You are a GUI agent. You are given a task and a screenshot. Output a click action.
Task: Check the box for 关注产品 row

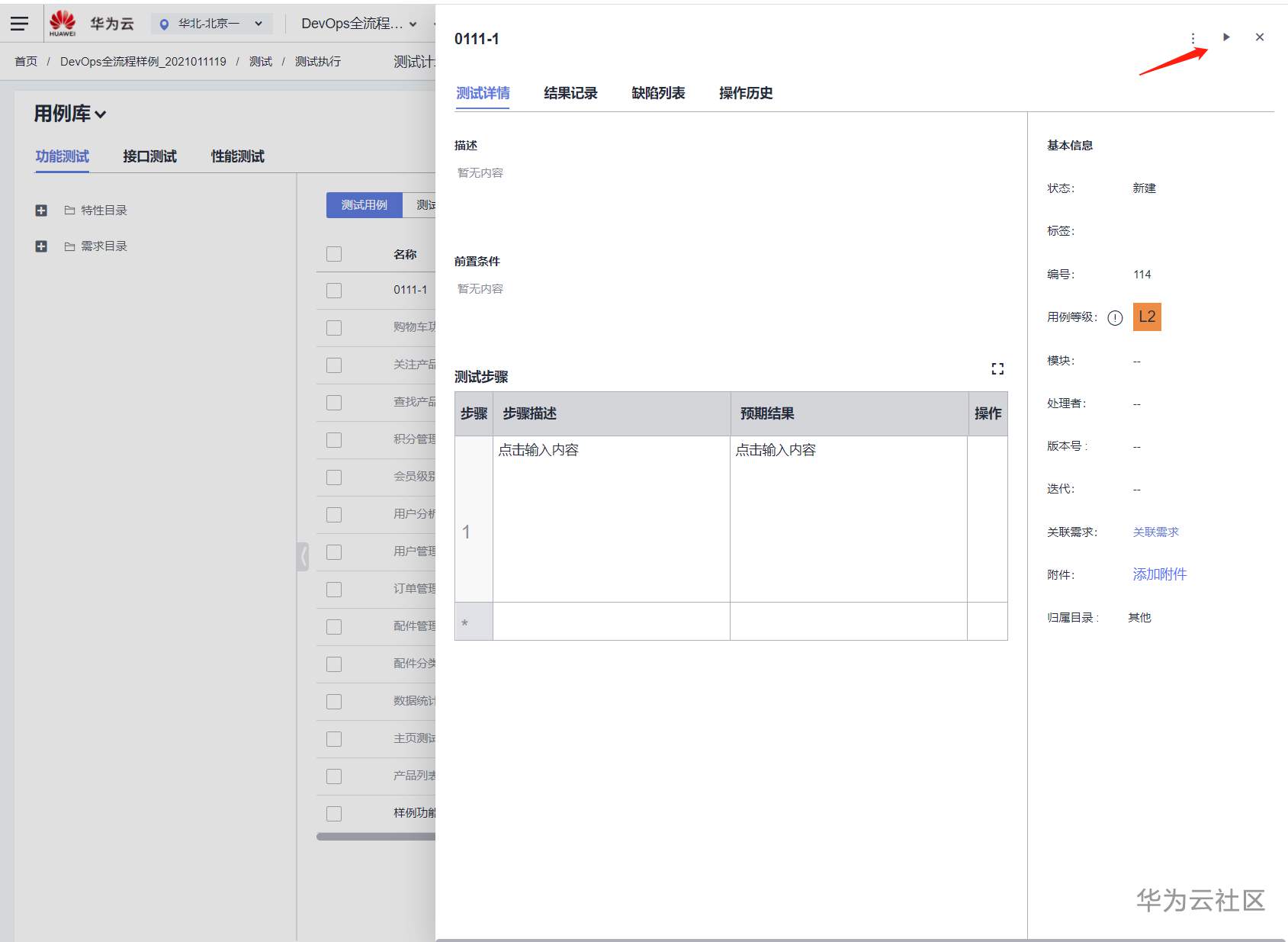[x=334, y=365]
